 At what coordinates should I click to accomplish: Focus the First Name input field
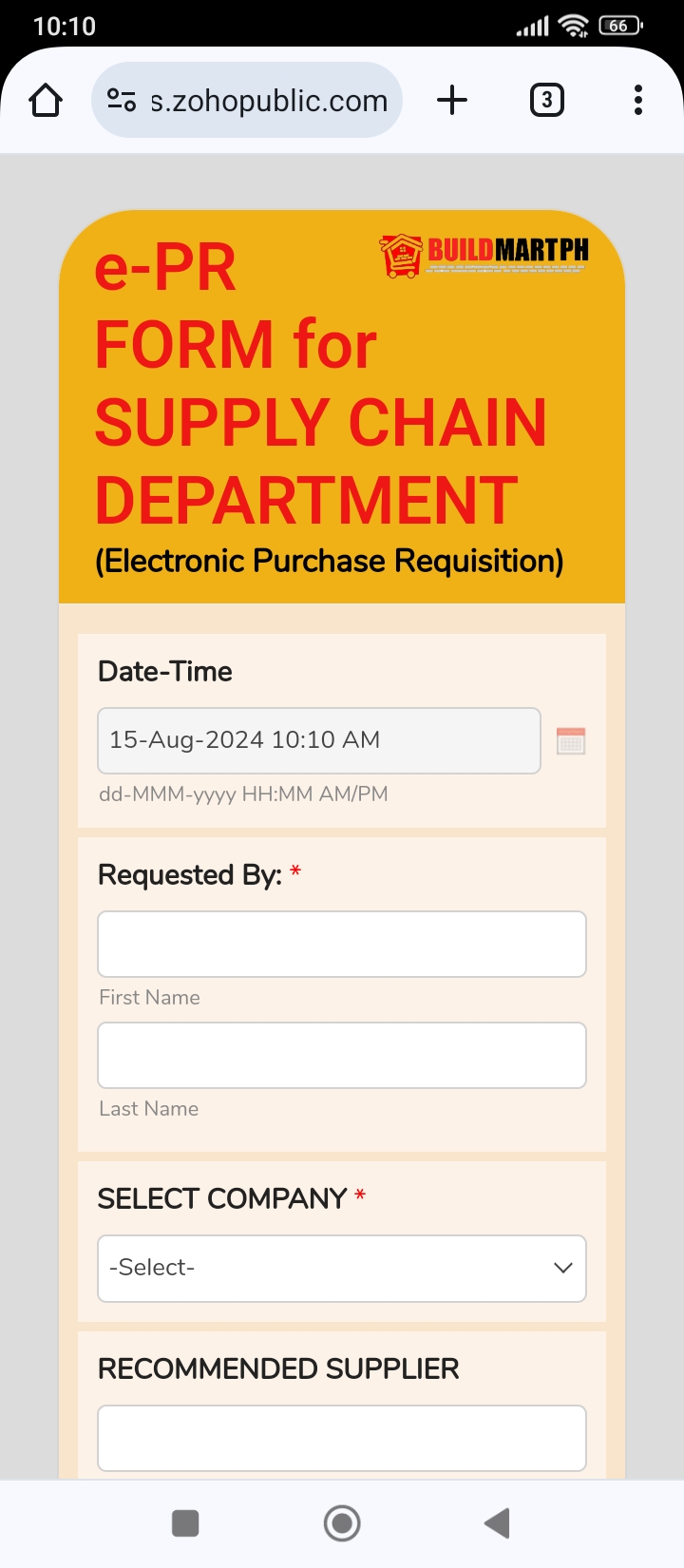(x=342, y=944)
